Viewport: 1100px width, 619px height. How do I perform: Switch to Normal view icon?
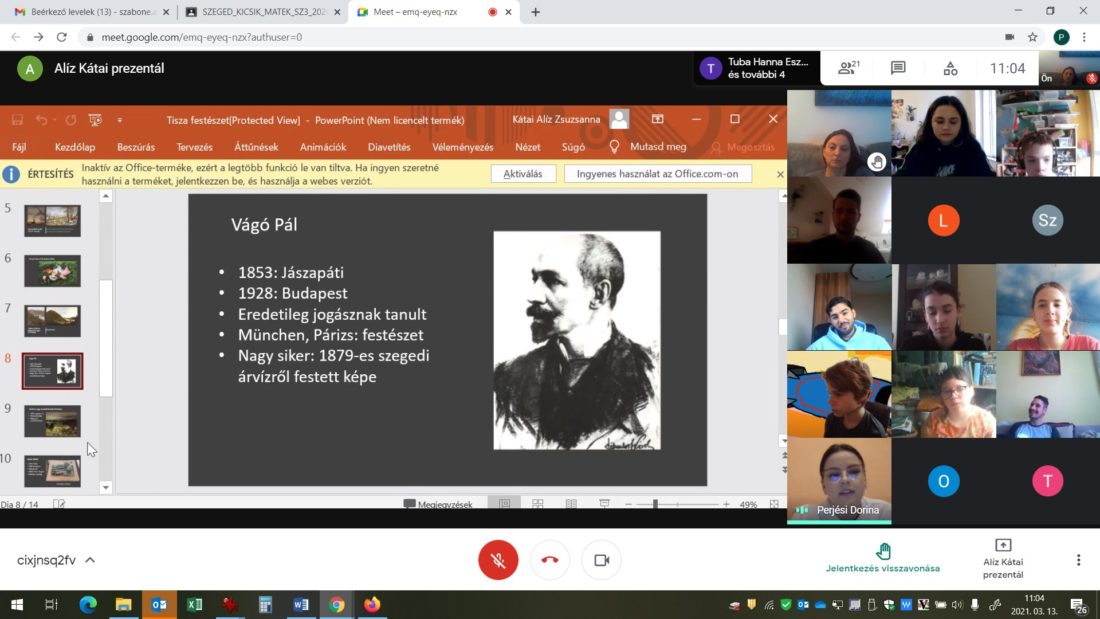click(504, 504)
